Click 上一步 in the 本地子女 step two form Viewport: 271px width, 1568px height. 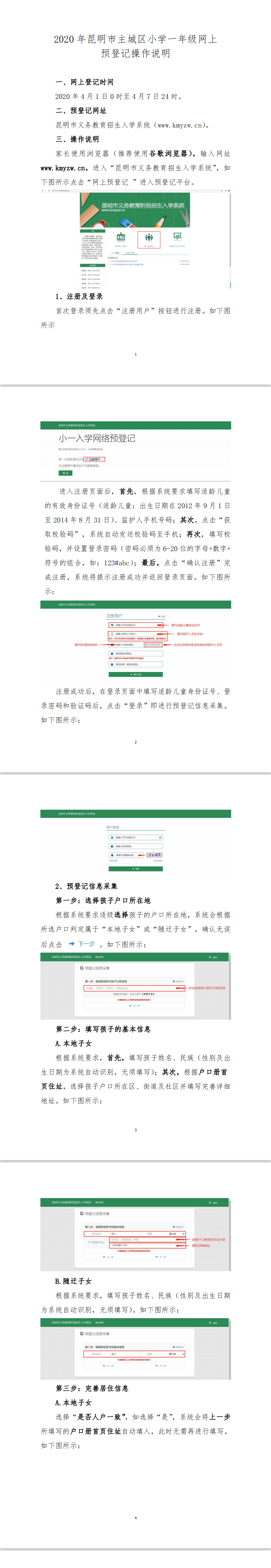[108, 1257]
